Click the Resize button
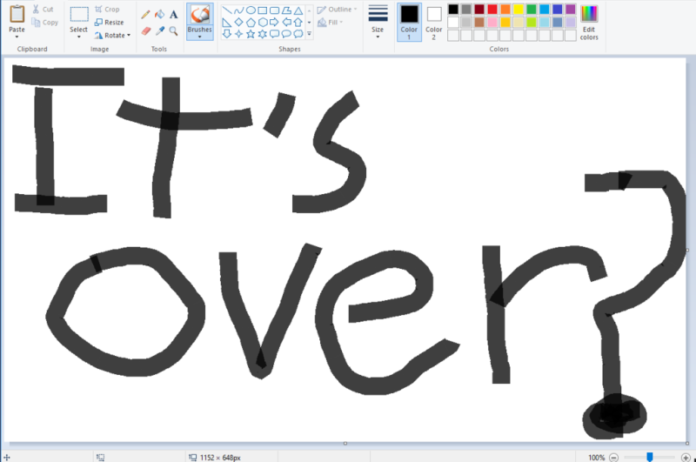The height and width of the screenshot is (462, 696). (x=109, y=22)
